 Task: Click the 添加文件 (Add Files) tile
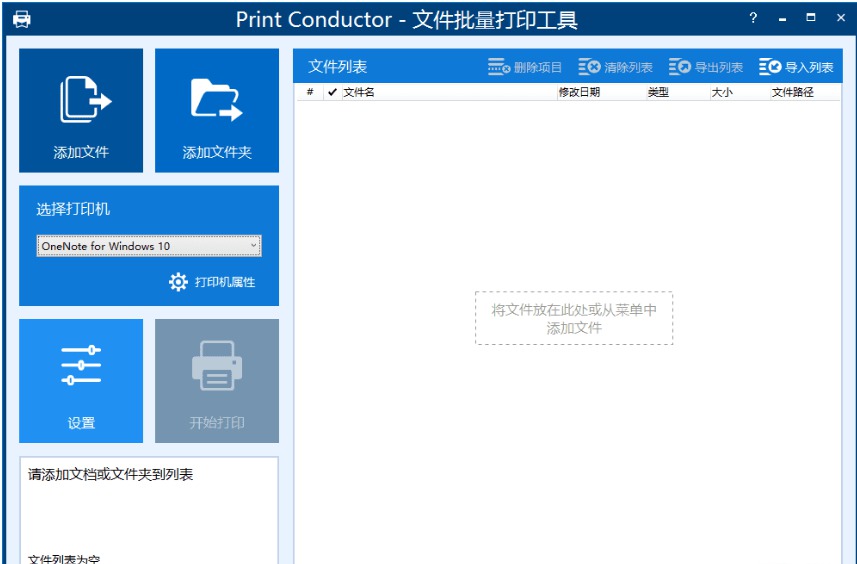[x=81, y=110]
